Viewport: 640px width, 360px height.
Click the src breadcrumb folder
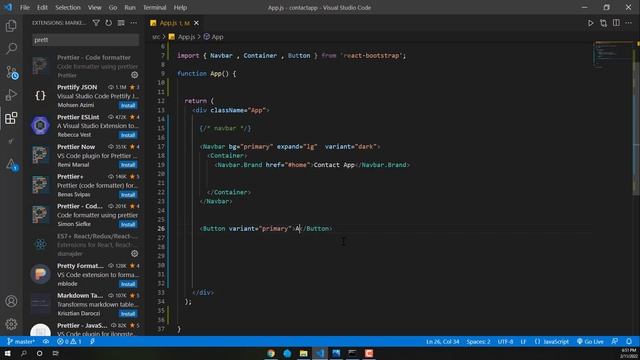click(156, 37)
